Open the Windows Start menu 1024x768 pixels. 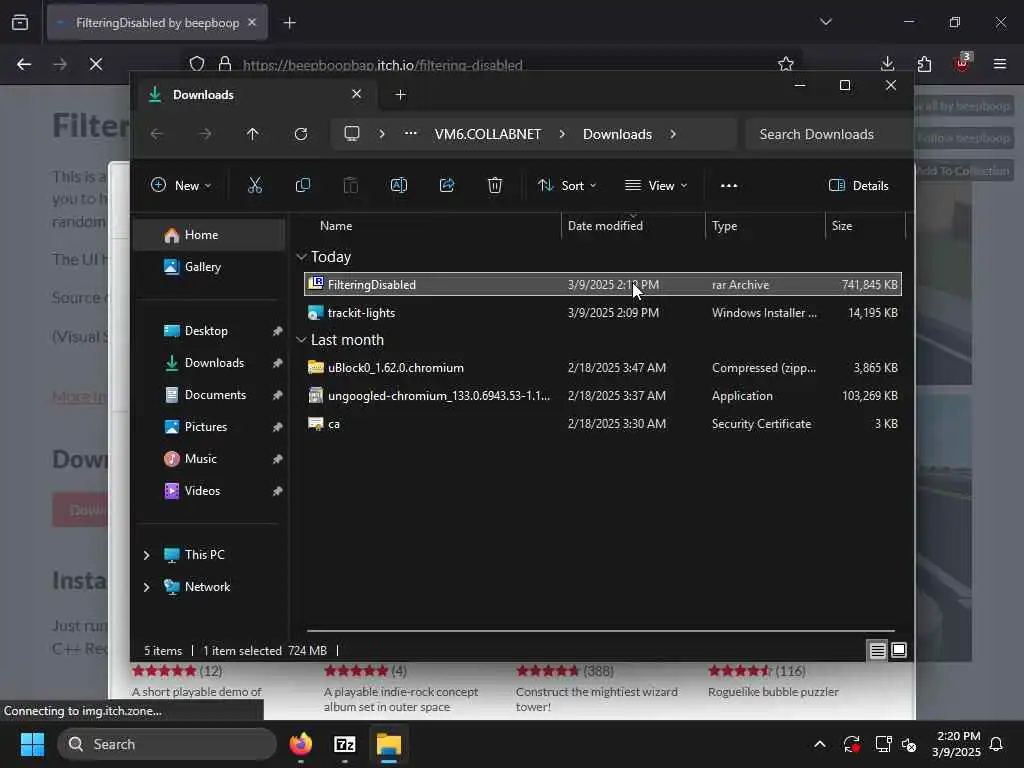(32, 744)
